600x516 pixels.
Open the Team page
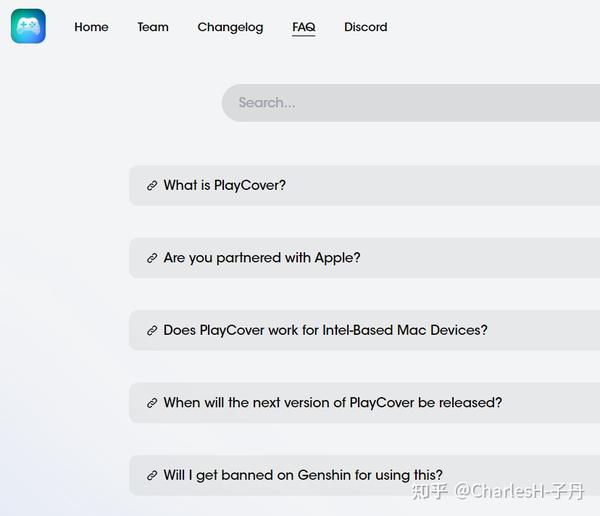point(153,27)
